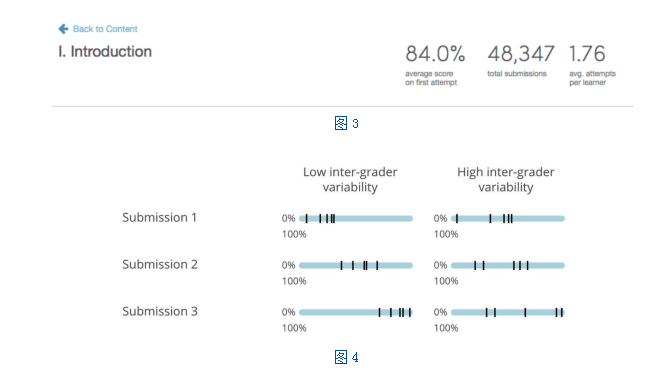This screenshot has height=376, width=665.
Task: Click the 48,347 total submissions figure
Action: [x=521, y=54]
